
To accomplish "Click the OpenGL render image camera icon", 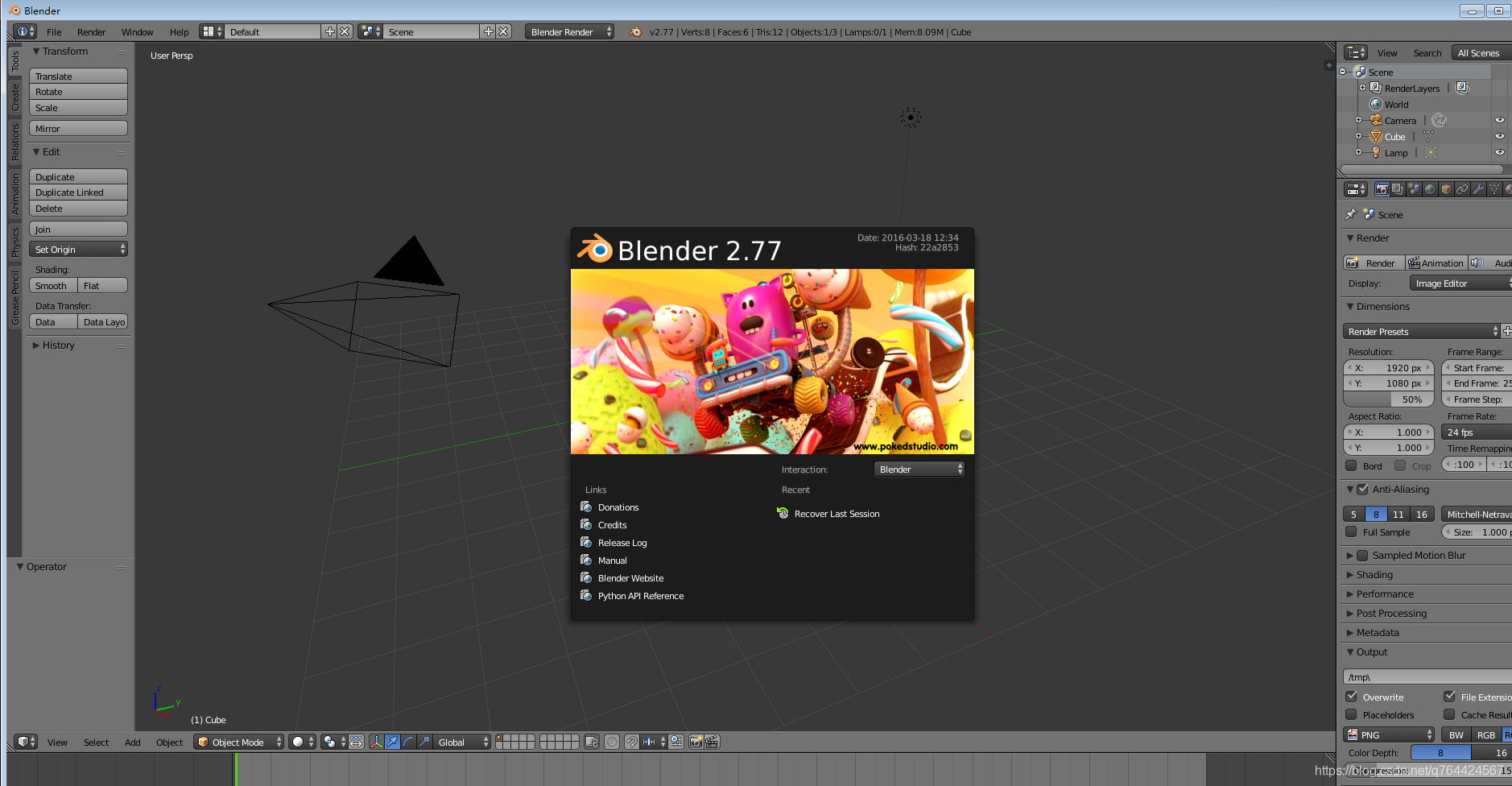I will click(x=696, y=742).
